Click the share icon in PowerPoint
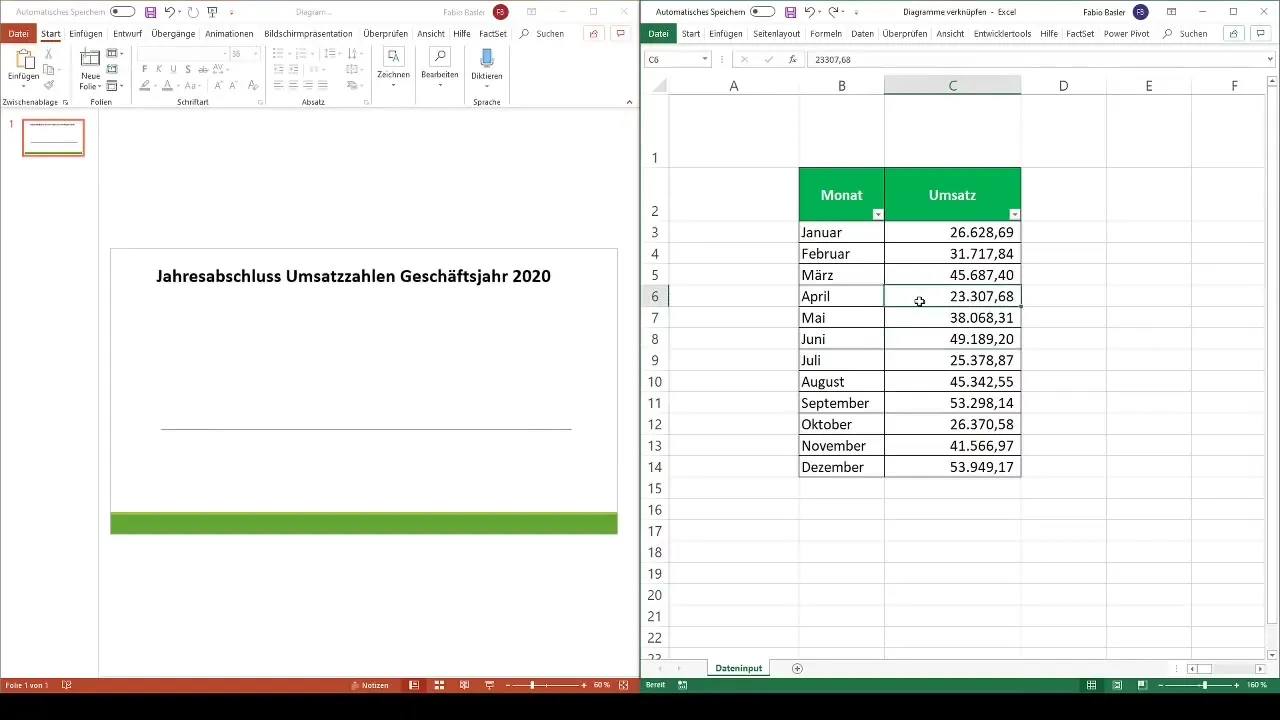 [594, 33]
